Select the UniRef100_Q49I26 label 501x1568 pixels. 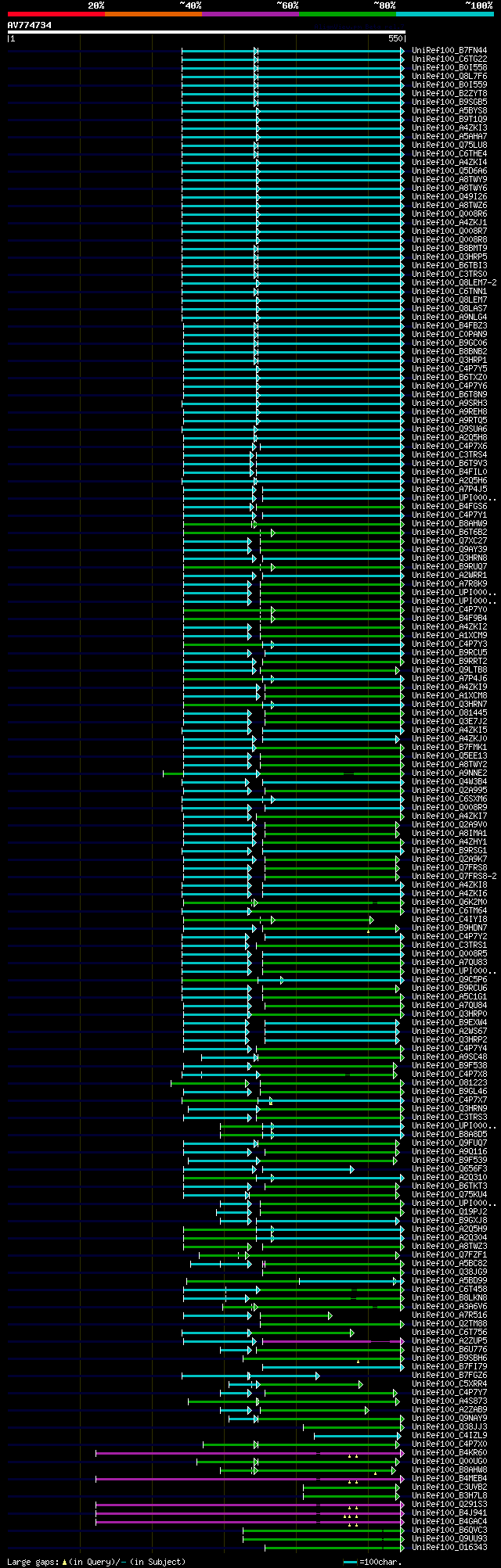pos(449,197)
